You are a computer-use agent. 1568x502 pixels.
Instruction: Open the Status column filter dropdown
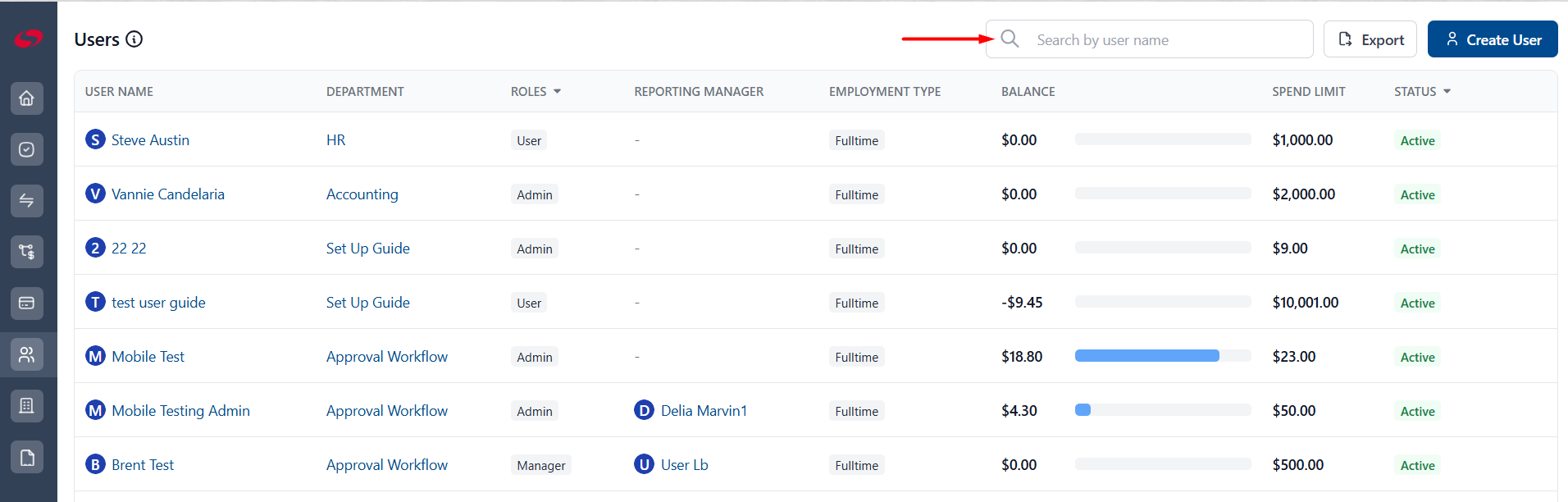tap(1447, 91)
